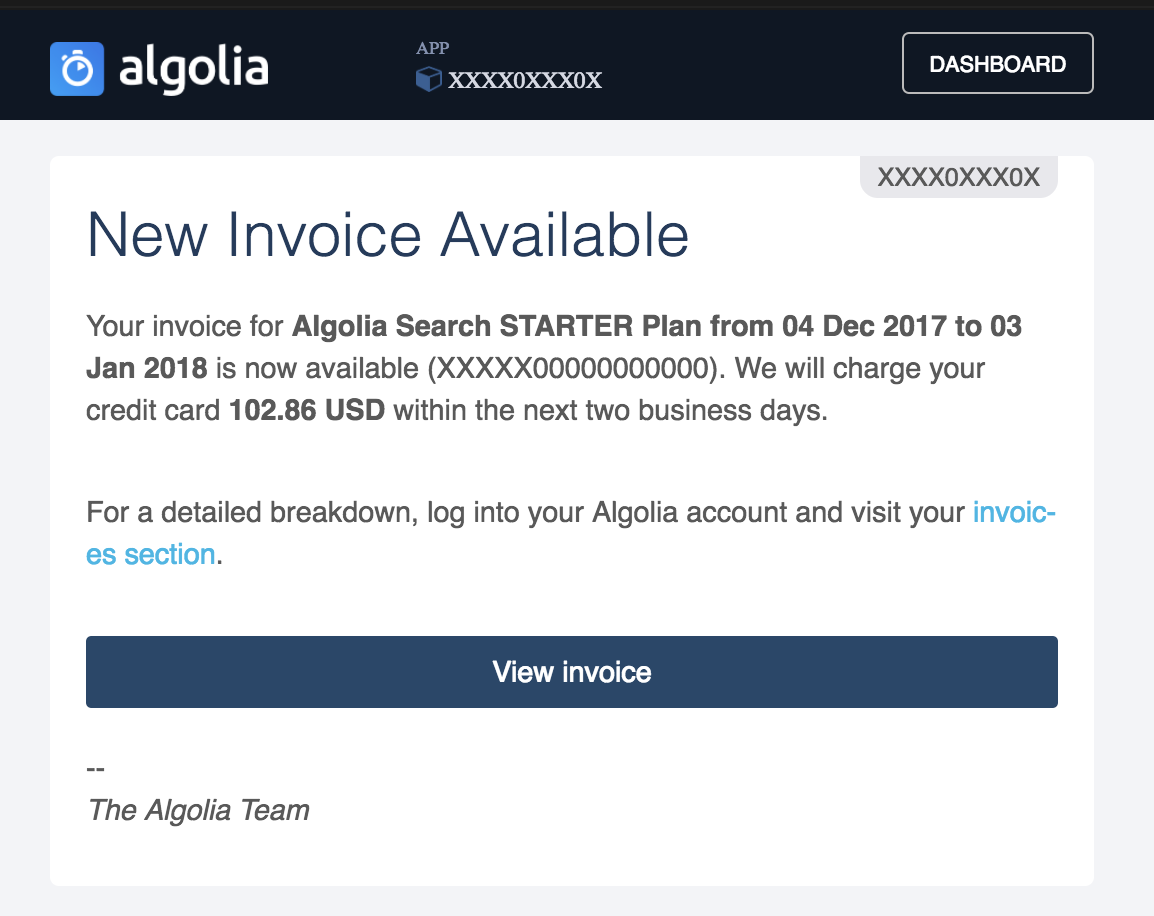The width and height of the screenshot is (1154, 916).
Task: Click the View invoice button
Action: (x=572, y=672)
